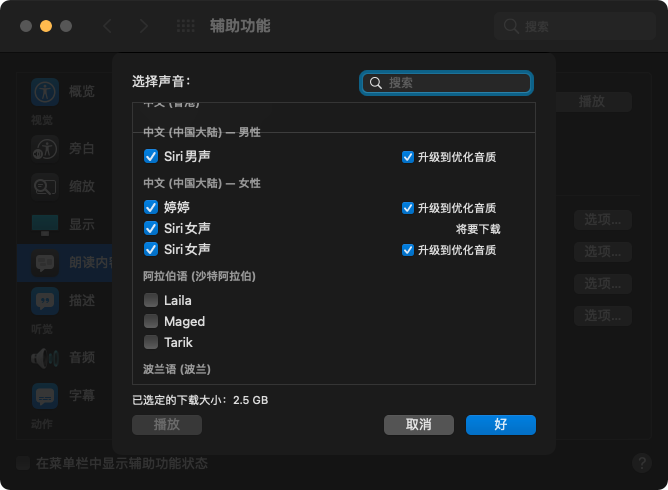Click the grid show-all icon in toolbar
The width and height of the screenshot is (668, 490).
(185, 26)
